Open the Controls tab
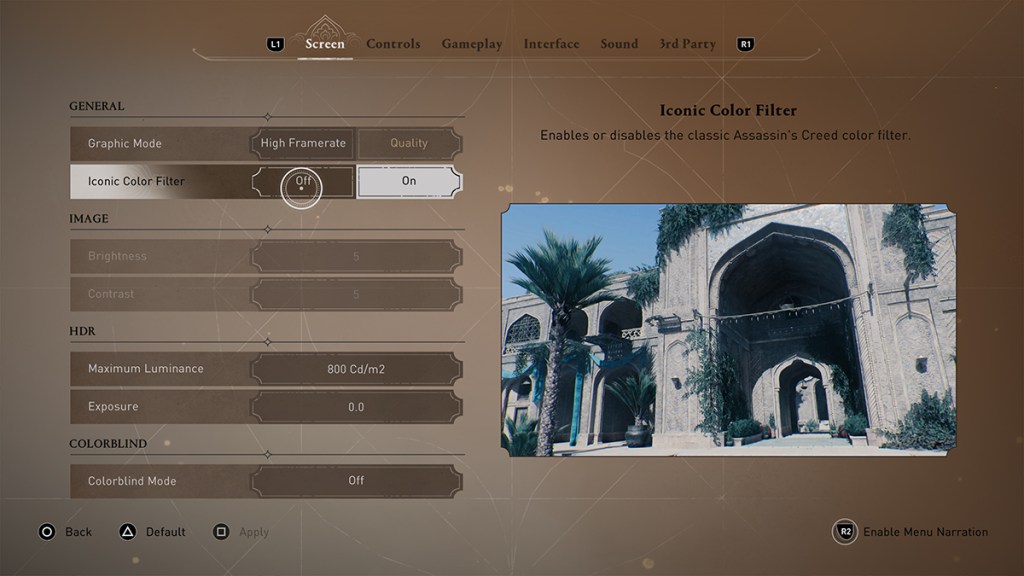1024x576 pixels. click(393, 44)
